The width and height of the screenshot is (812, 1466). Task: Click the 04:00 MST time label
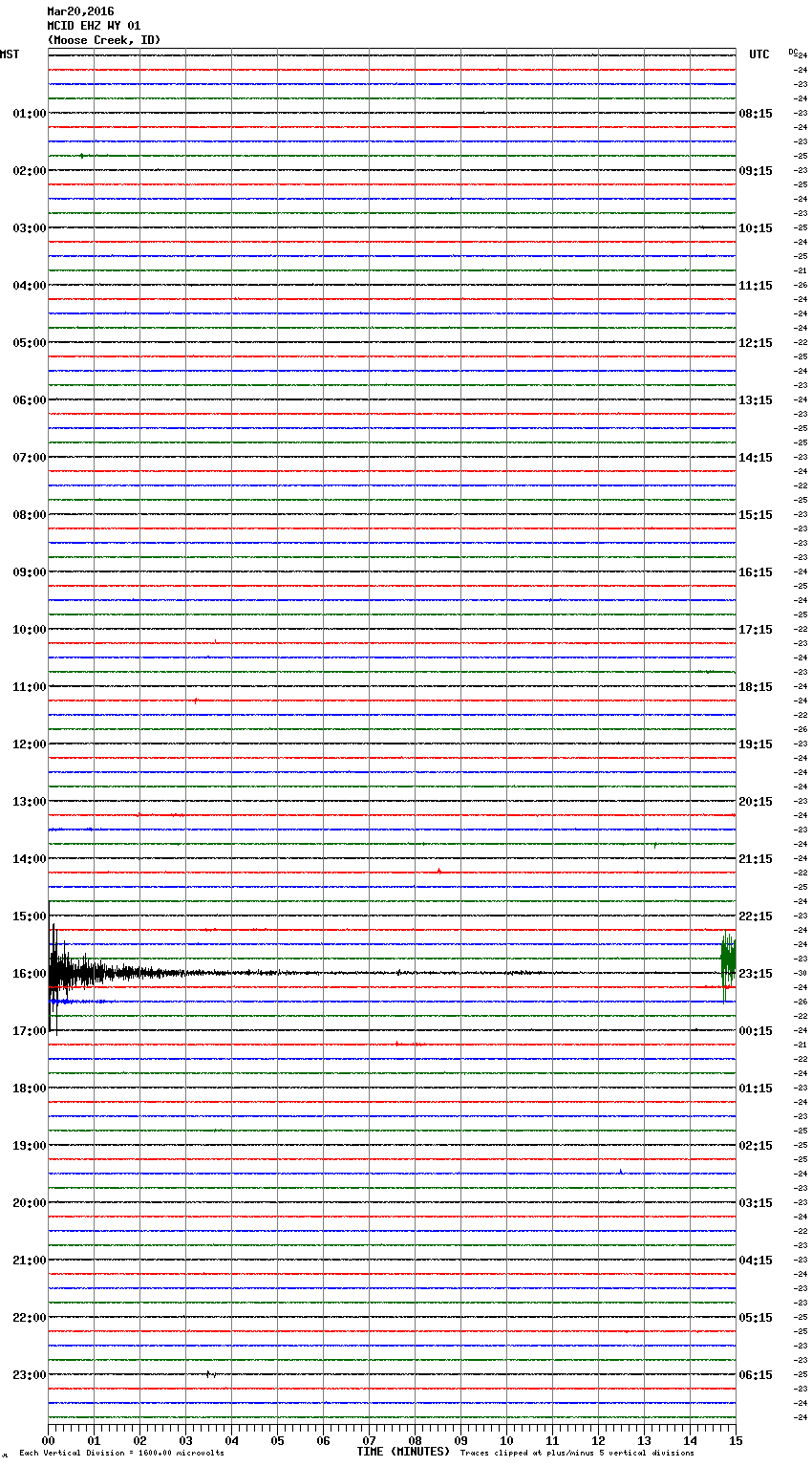[30, 286]
